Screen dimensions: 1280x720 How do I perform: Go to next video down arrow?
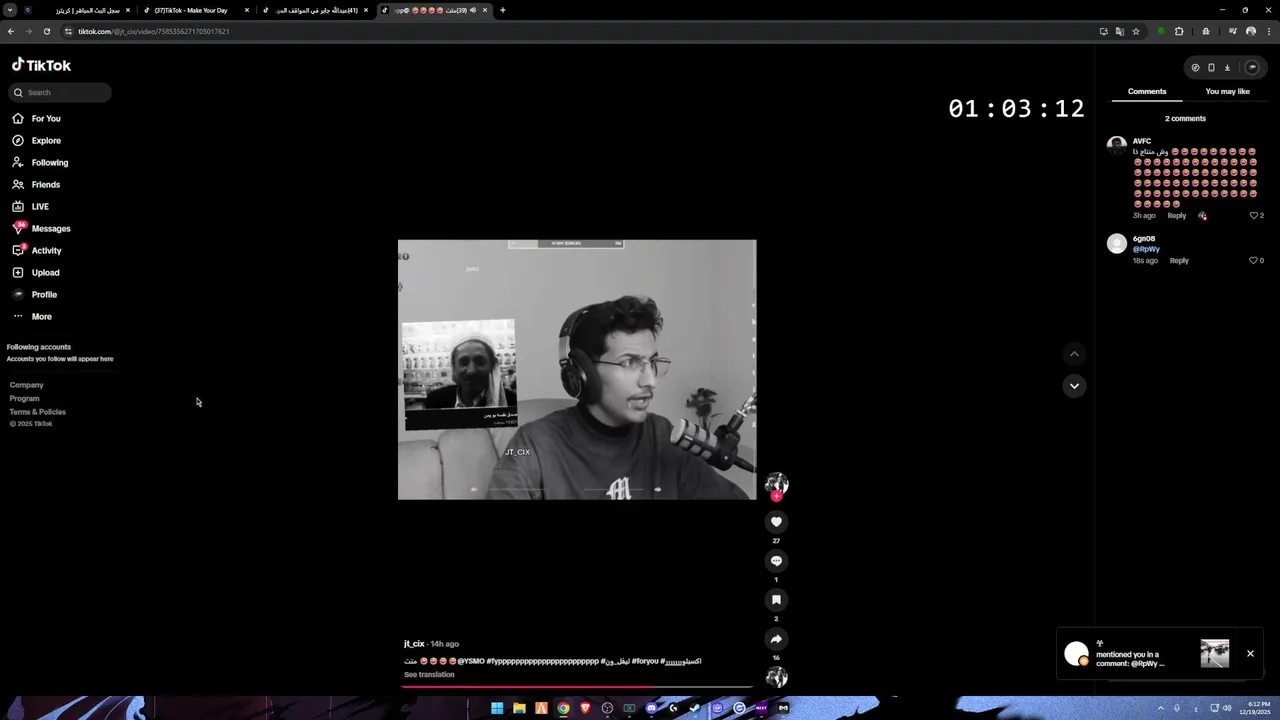(x=1074, y=386)
